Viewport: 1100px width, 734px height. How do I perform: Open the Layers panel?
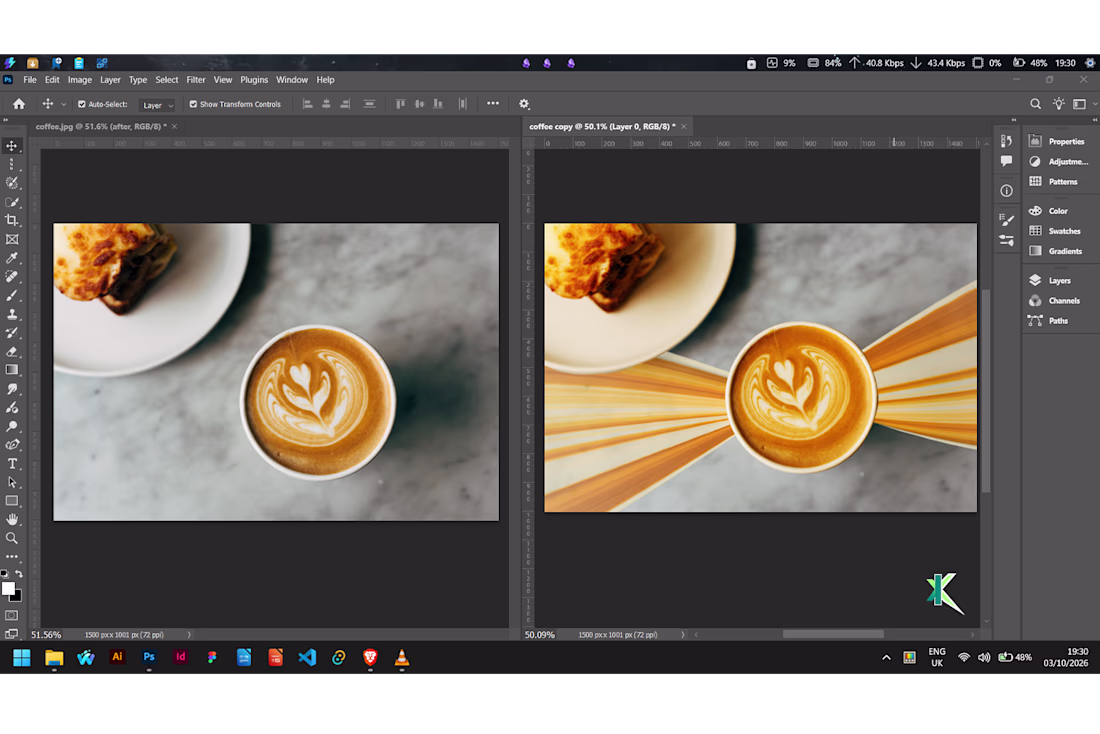pos(1059,281)
